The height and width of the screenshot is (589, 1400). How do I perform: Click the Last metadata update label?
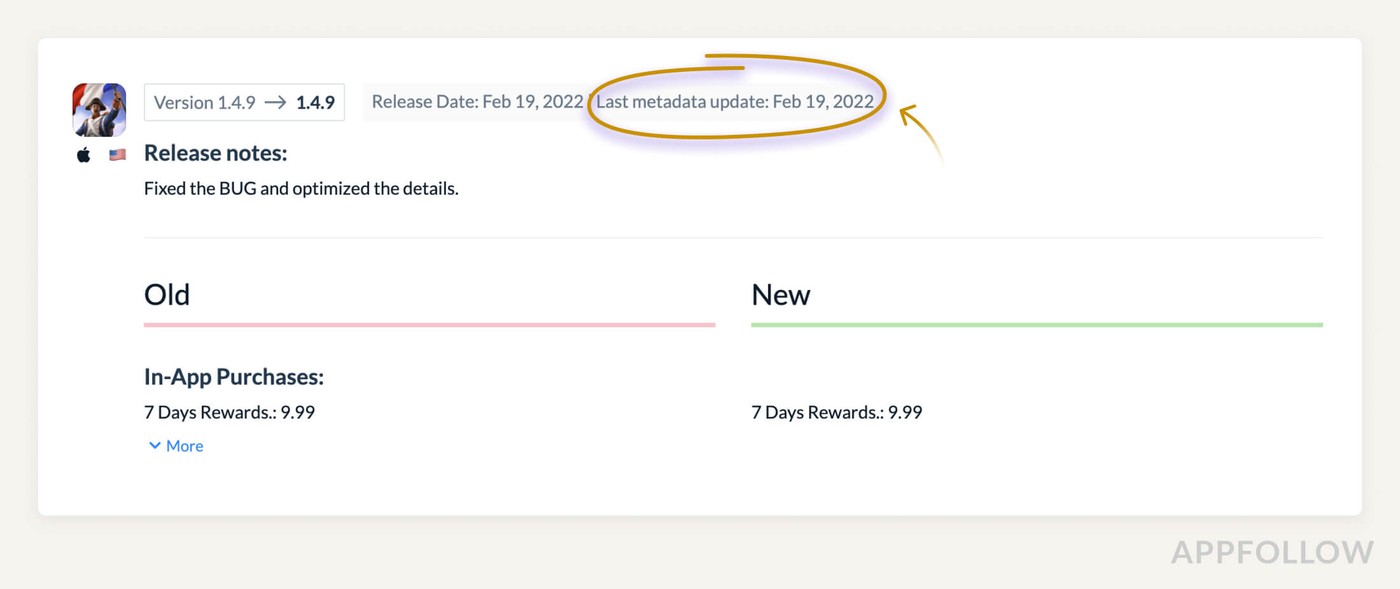tap(734, 101)
